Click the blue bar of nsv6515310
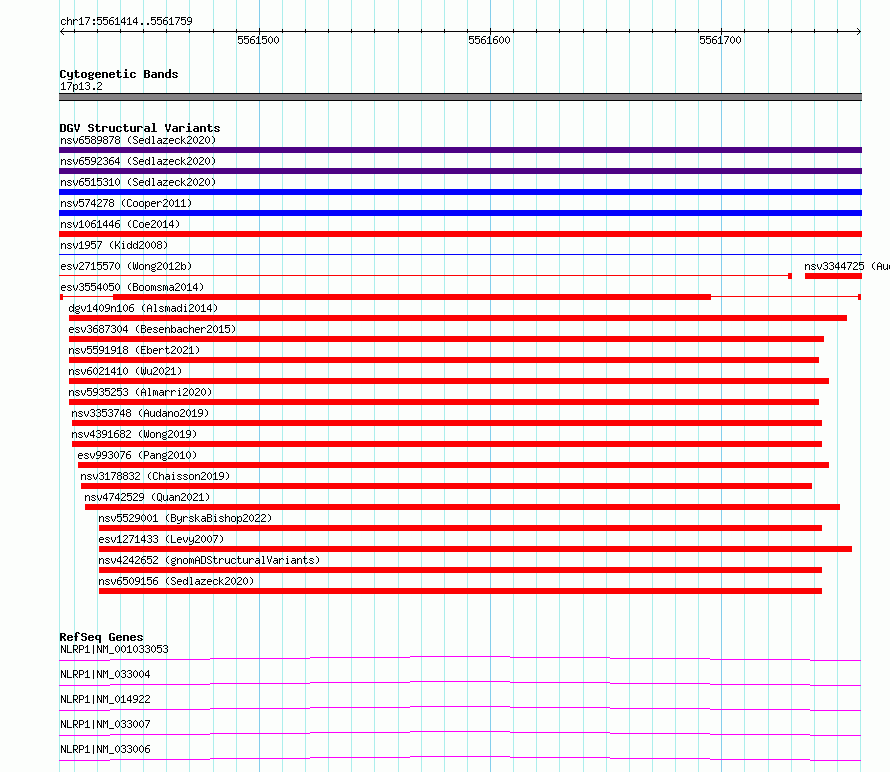This screenshot has height=772, width=890. [x=460, y=192]
